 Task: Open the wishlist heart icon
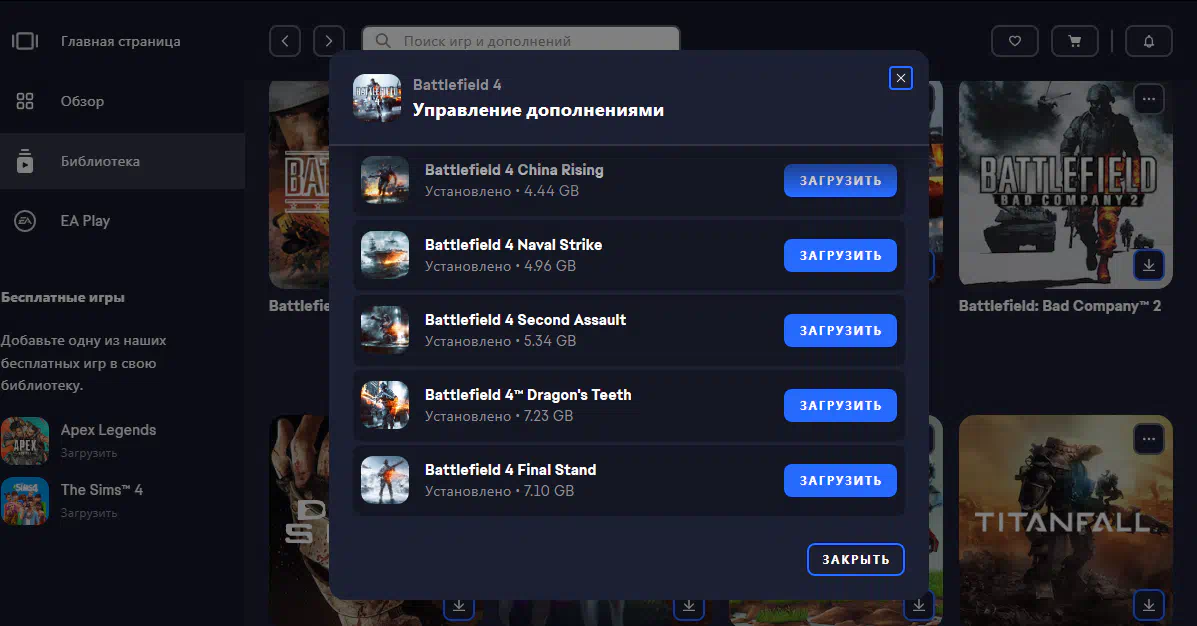click(1014, 41)
